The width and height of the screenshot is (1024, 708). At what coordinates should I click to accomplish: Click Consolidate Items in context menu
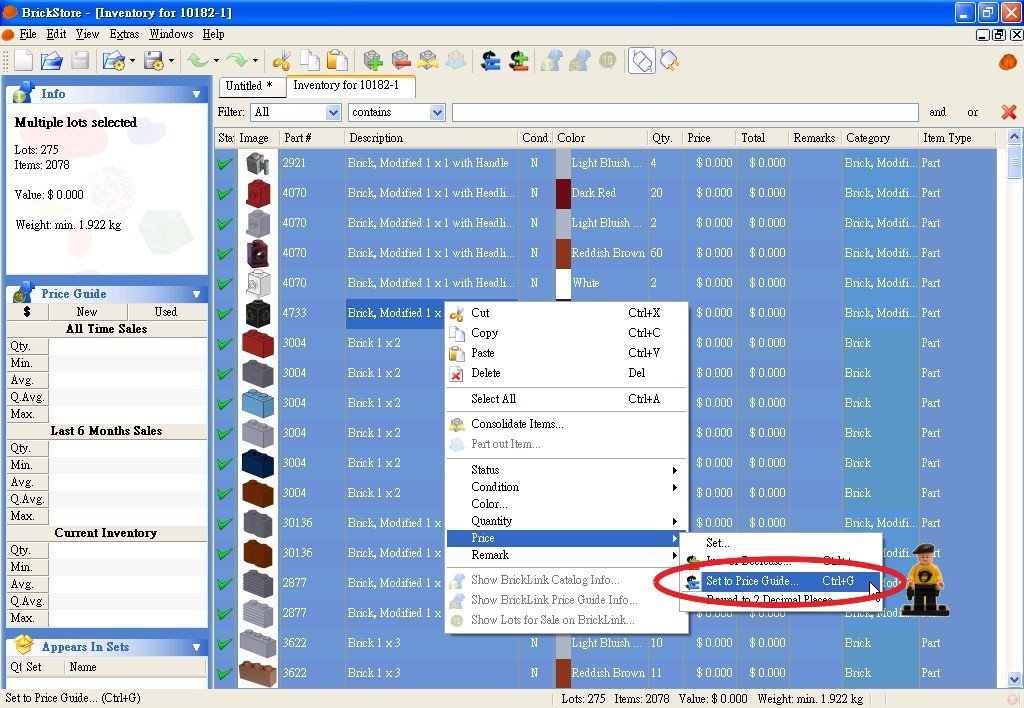567,424
